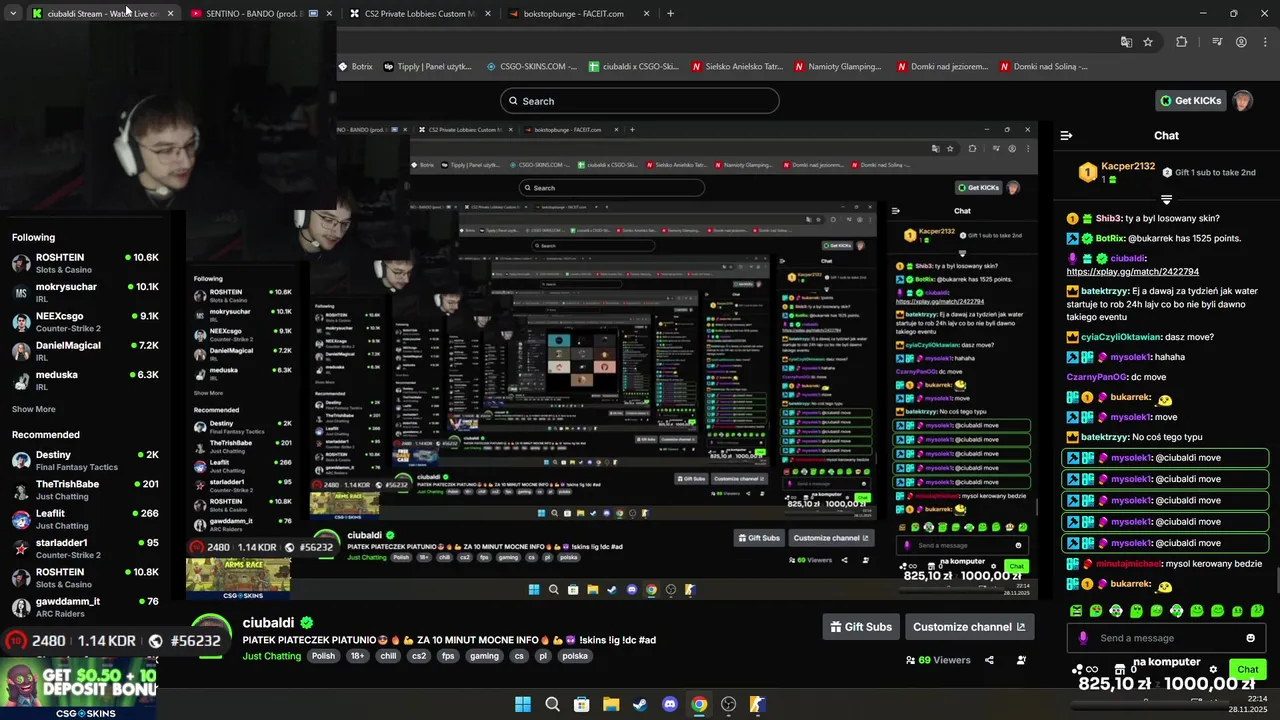Image resolution: width=1280 pixels, height=720 pixels.
Task: Open the Sielsko Anielsko Tatr bookmark
Action: pyautogui.click(x=737, y=67)
